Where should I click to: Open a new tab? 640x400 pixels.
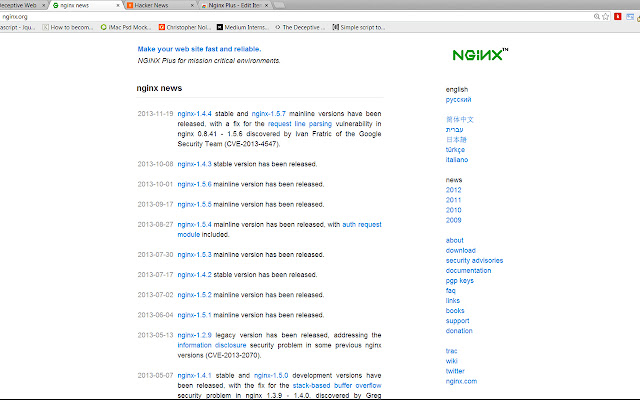[x=279, y=5]
